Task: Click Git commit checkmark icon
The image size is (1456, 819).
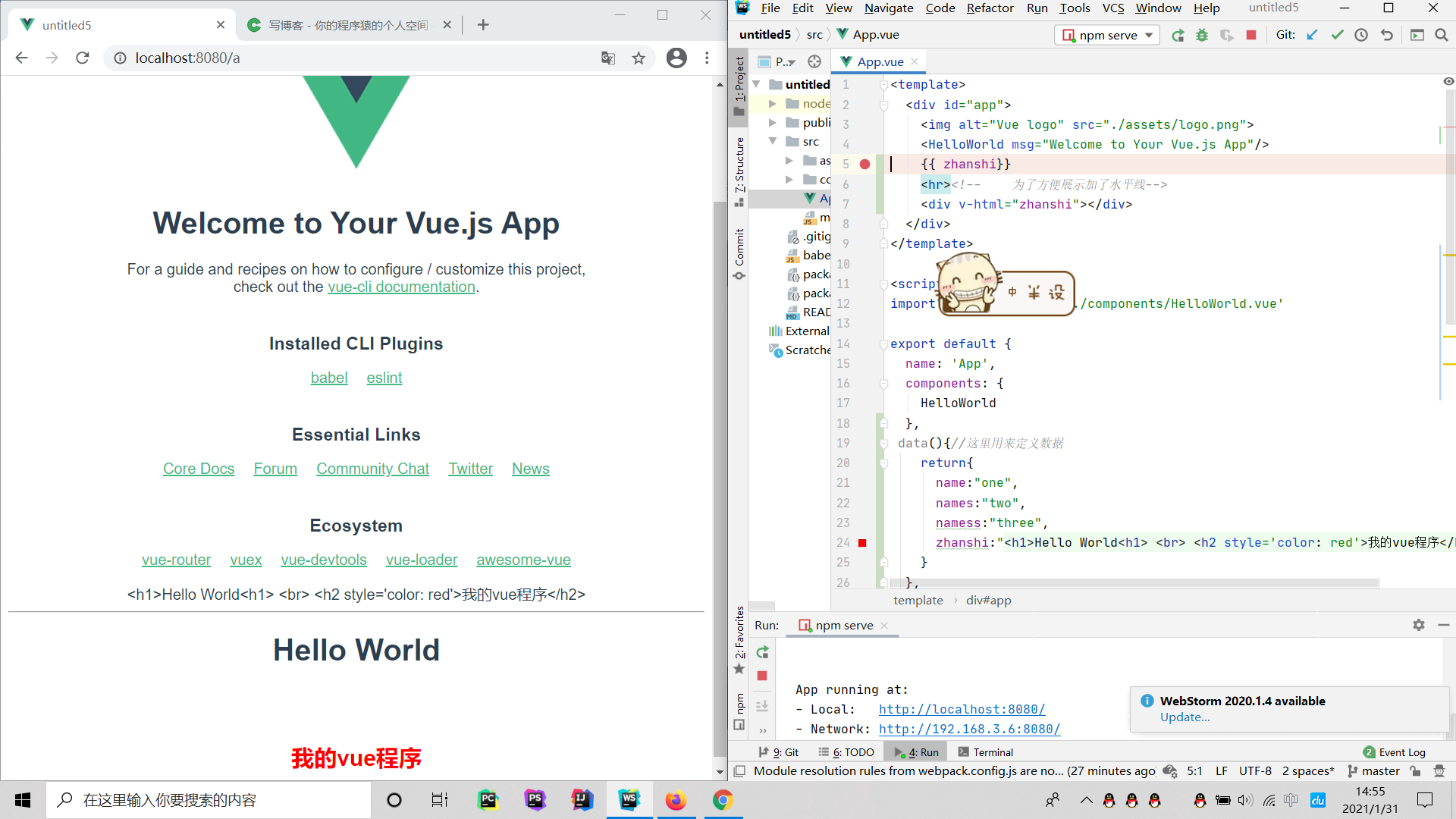Action: pyautogui.click(x=1337, y=35)
